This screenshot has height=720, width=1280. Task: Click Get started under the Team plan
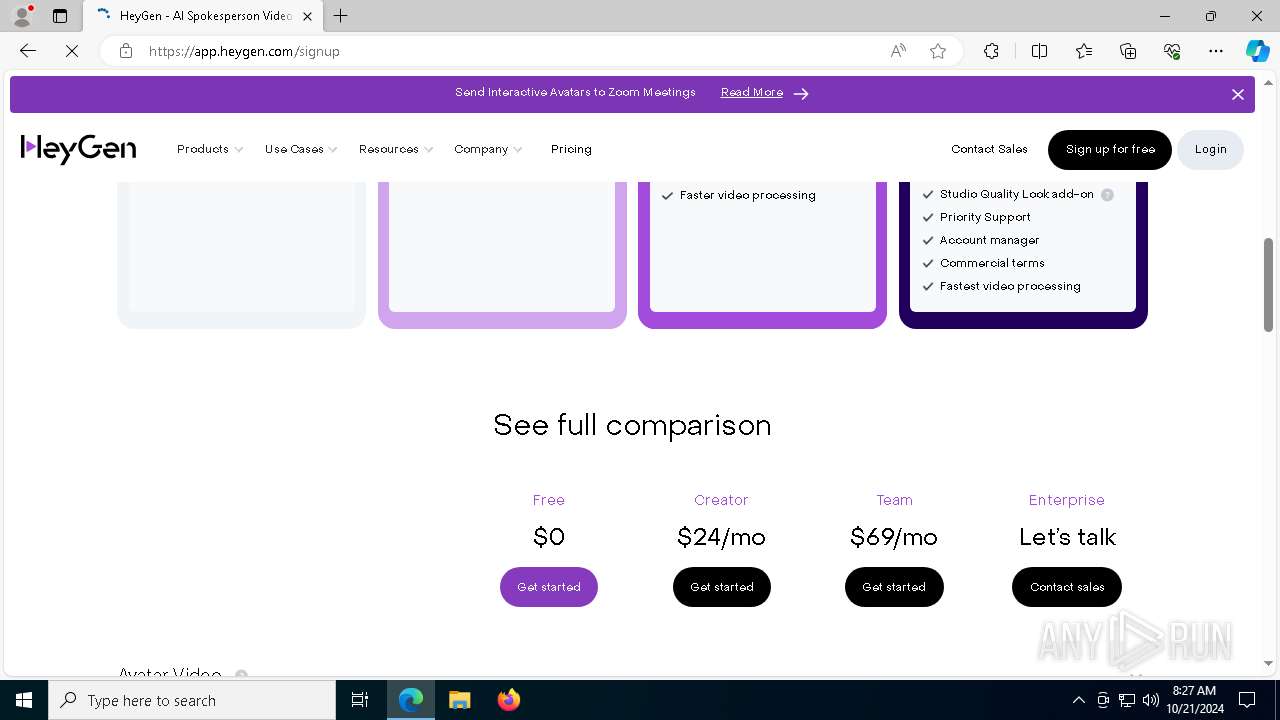coord(894,587)
